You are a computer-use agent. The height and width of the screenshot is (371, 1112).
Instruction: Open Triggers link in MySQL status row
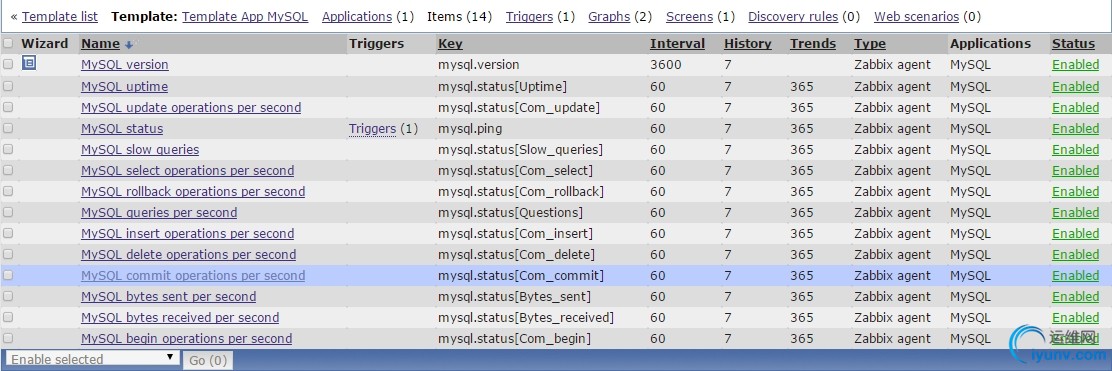(372, 129)
